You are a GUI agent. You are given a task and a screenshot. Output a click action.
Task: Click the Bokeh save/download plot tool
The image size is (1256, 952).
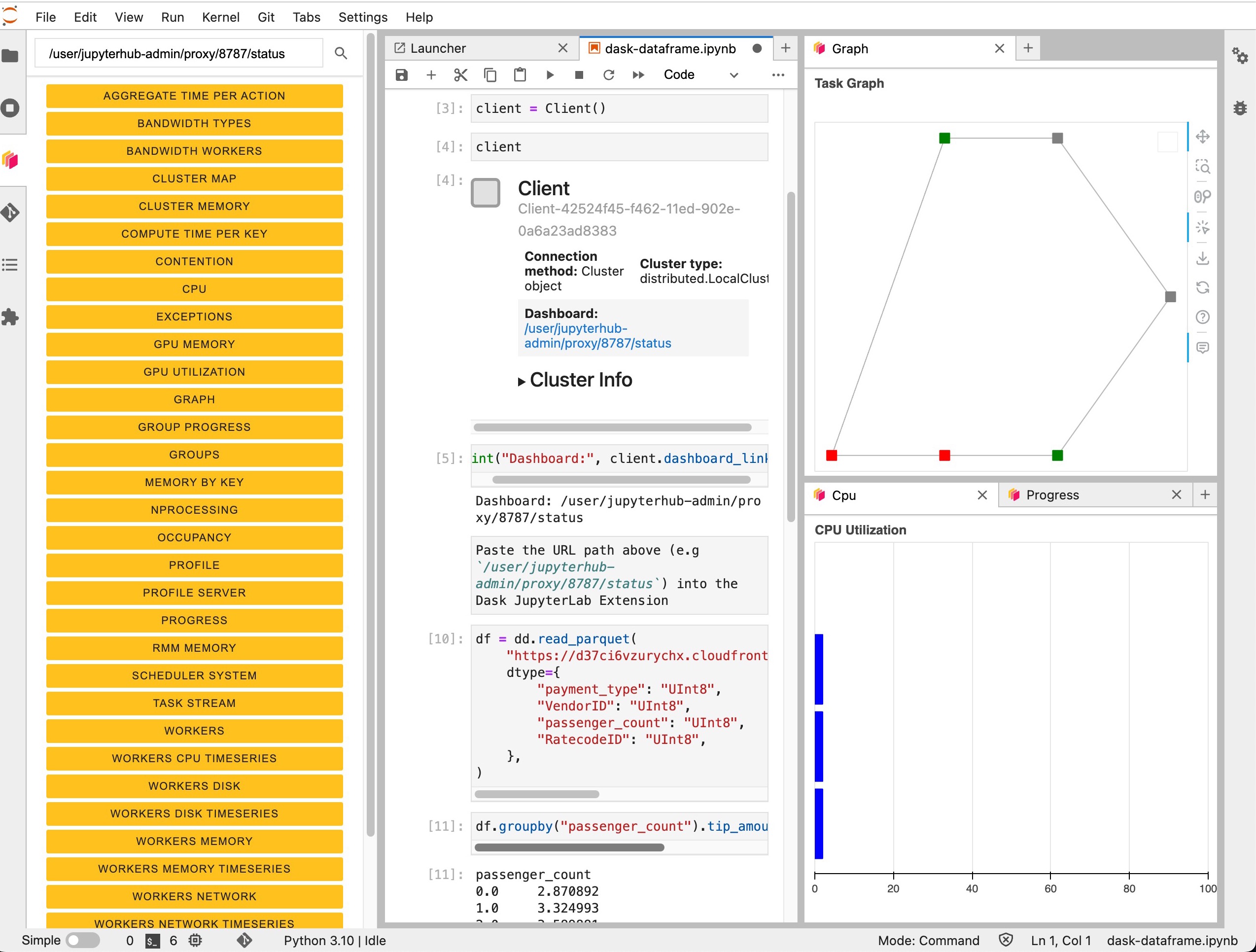(1202, 258)
